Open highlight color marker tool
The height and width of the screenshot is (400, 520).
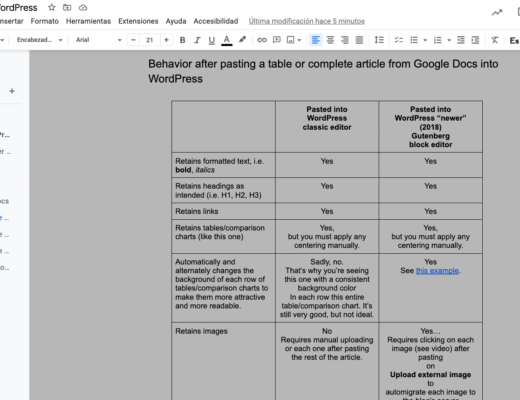242,40
